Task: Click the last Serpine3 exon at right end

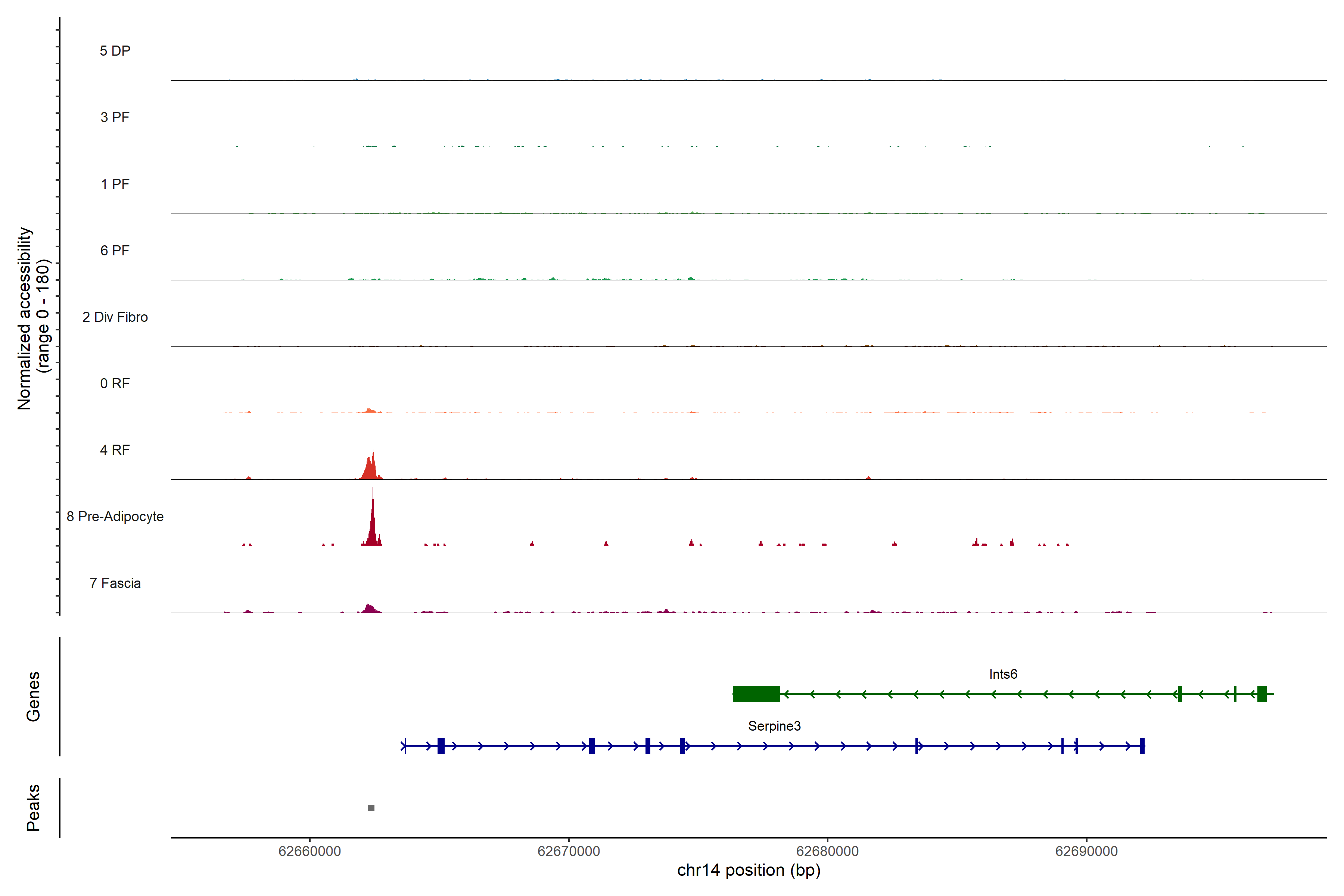Action: (x=1142, y=746)
